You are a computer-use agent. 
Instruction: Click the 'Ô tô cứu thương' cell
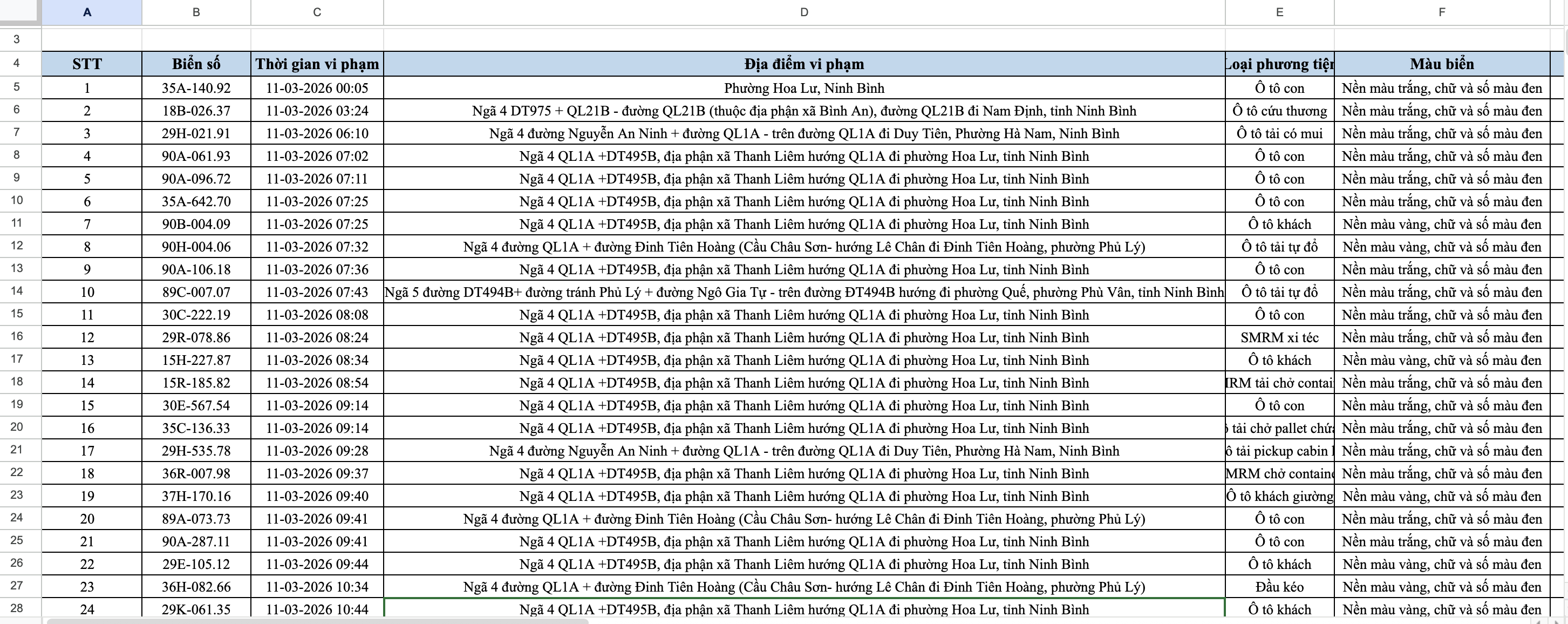pyautogui.click(x=1279, y=111)
